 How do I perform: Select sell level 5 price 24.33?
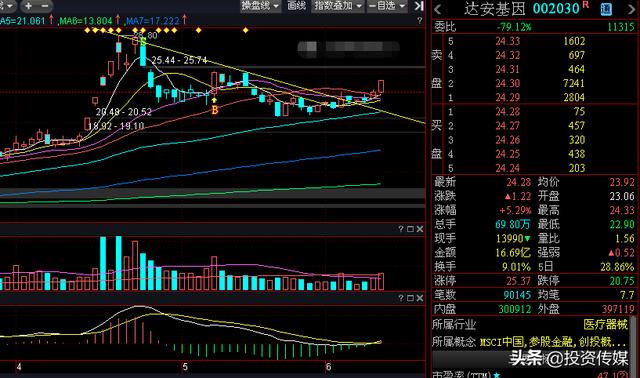(x=508, y=41)
